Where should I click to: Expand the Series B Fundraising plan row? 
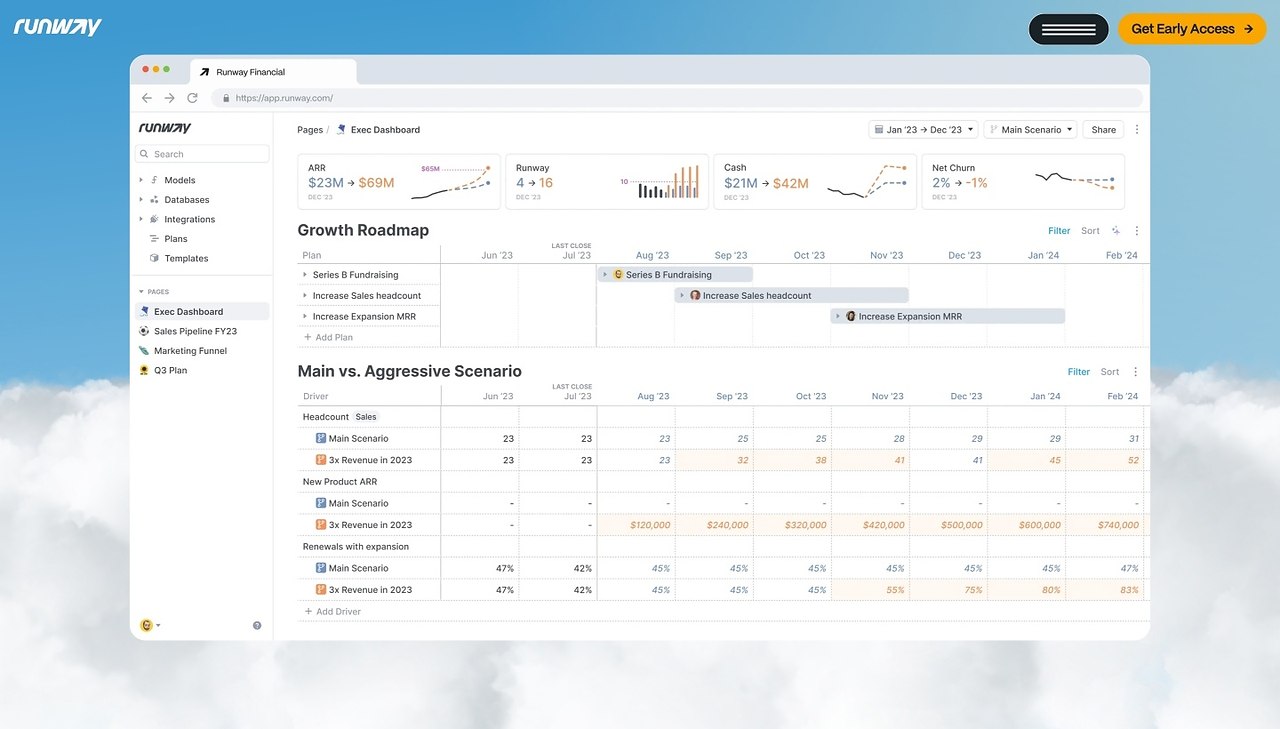[x=305, y=275]
